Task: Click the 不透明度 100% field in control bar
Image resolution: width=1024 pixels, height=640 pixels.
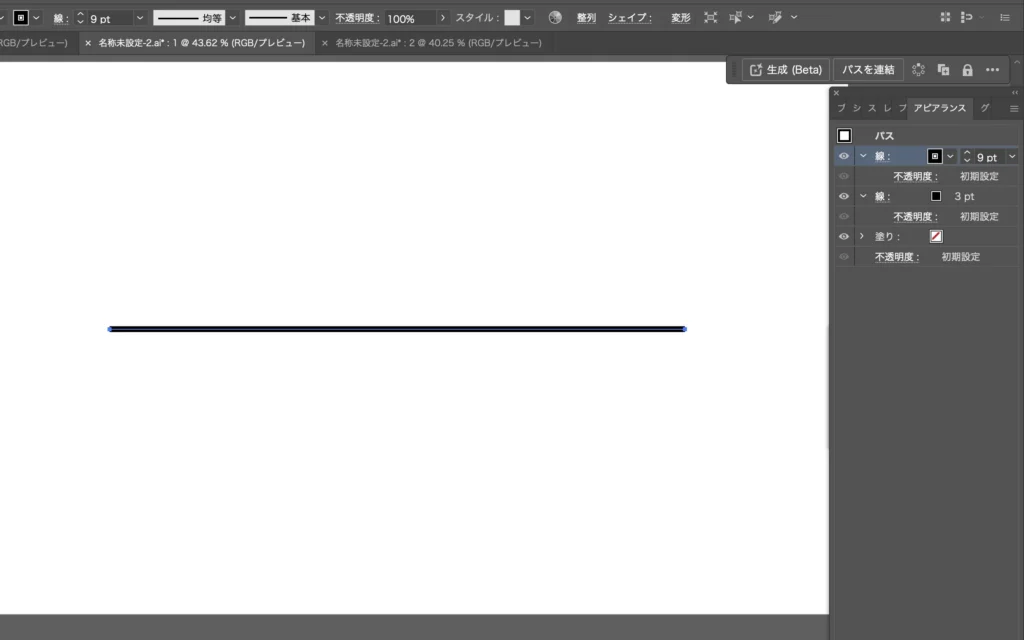Action: click(410, 18)
